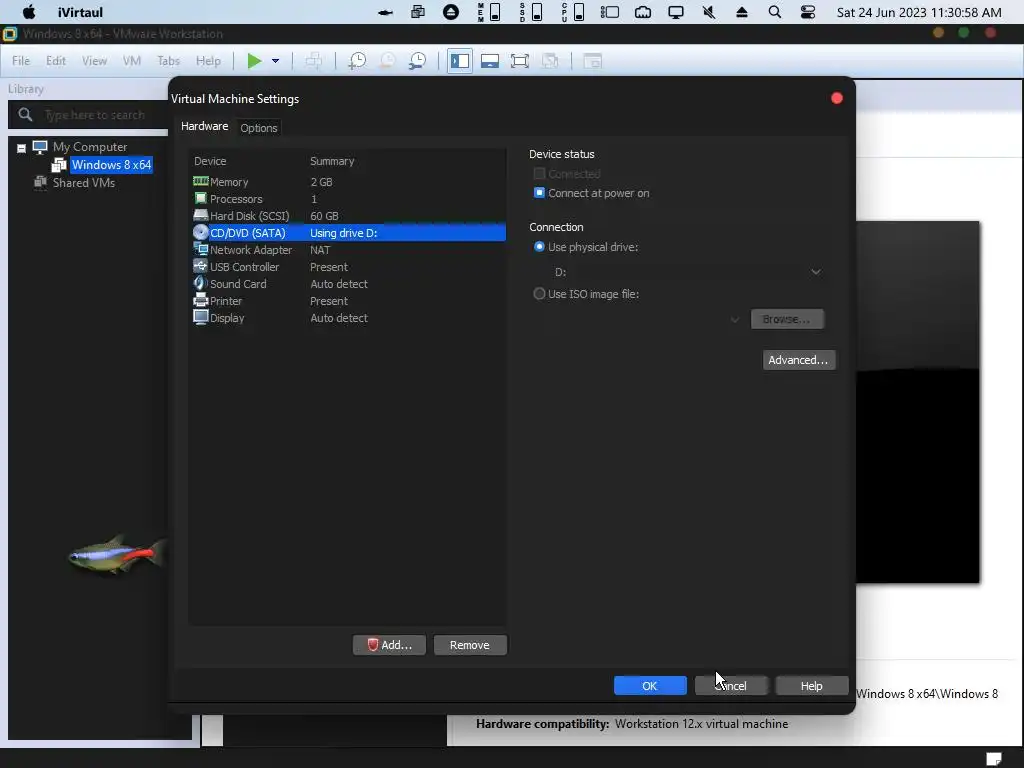Click the Add... button
1024x768 pixels.
click(389, 645)
